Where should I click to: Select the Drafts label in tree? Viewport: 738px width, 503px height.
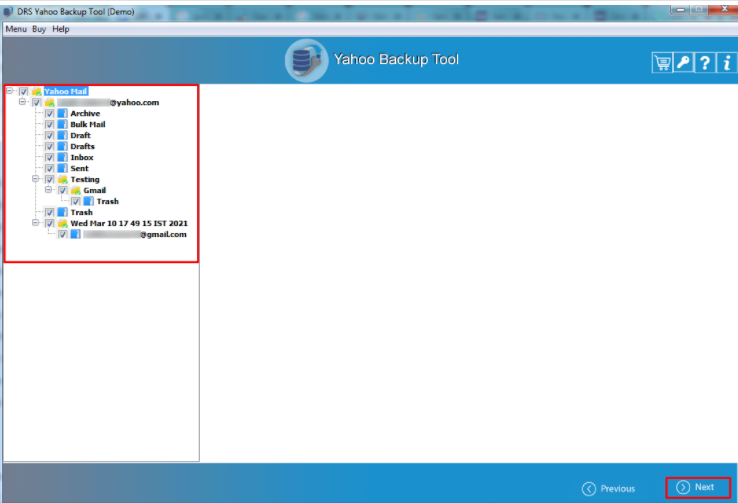pos(82,146)
